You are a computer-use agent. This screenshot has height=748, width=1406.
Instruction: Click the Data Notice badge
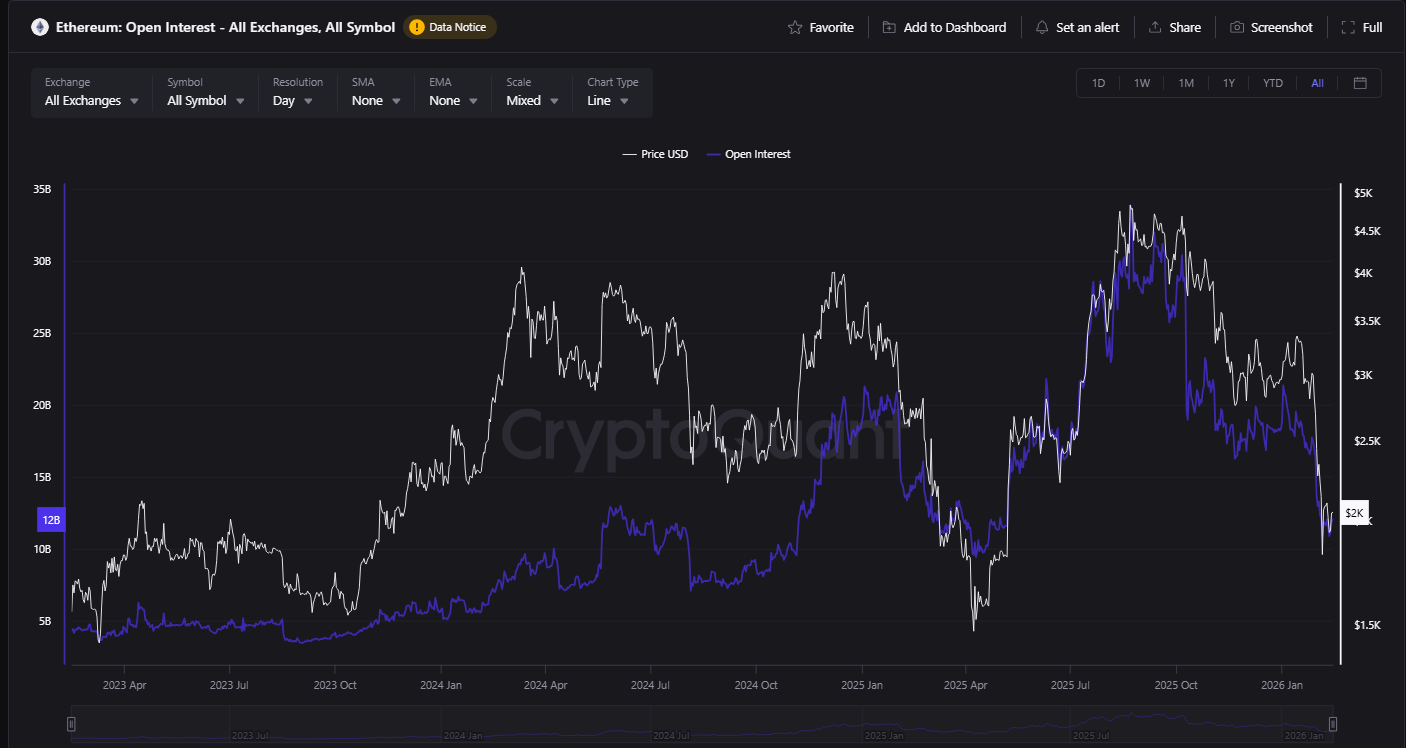450,28
